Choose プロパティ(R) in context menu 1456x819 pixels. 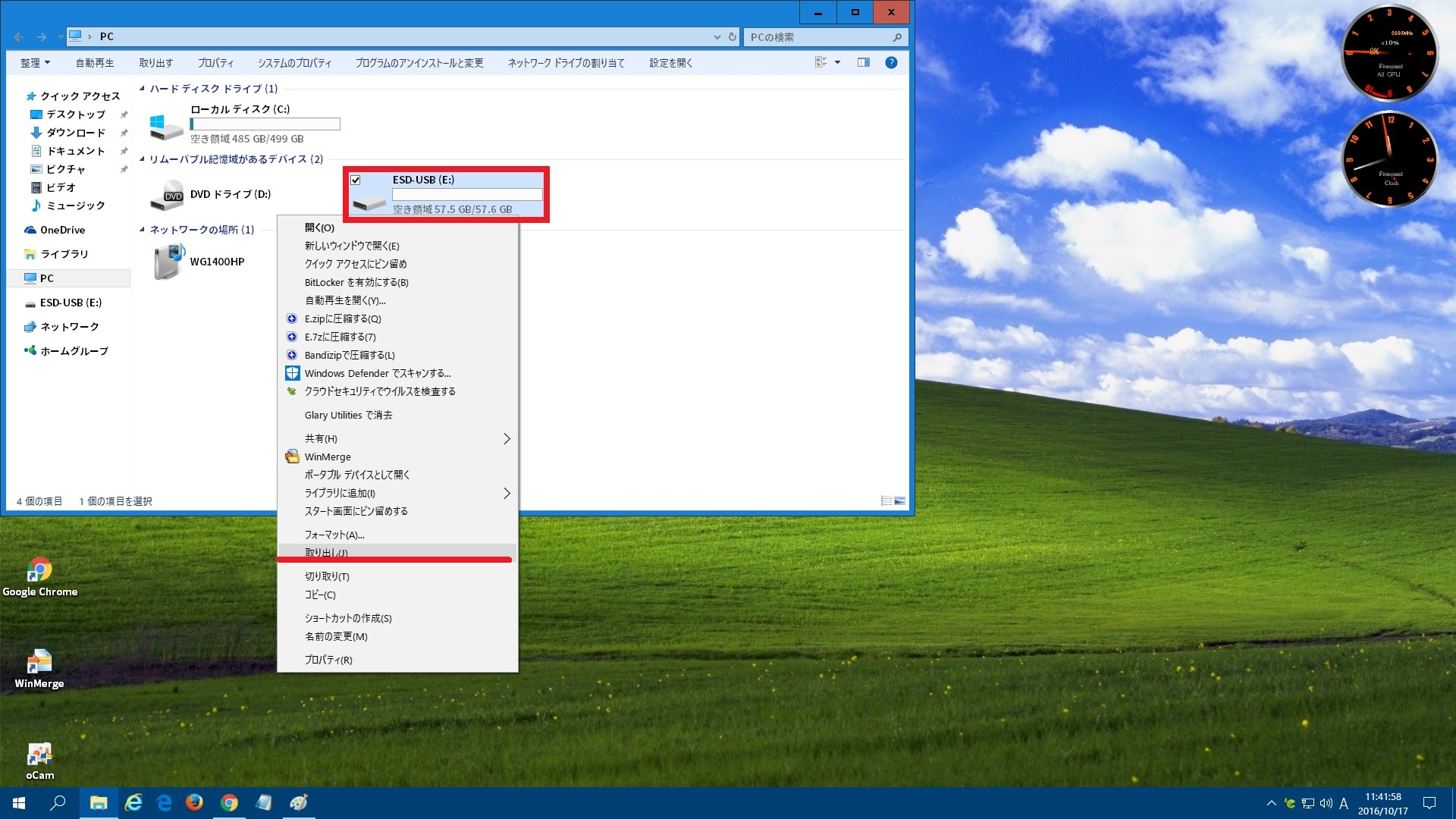(x=397, y=660)
